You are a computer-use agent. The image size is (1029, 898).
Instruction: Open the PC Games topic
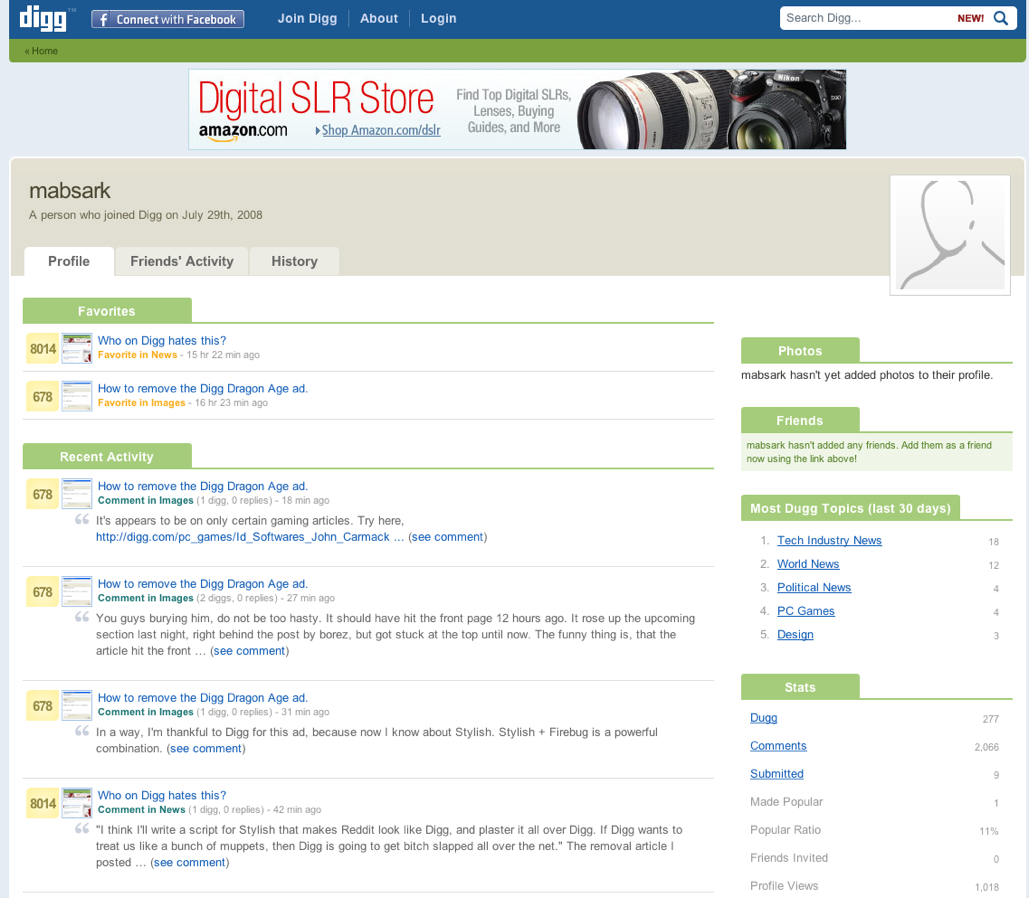click(x=806, y=611)
